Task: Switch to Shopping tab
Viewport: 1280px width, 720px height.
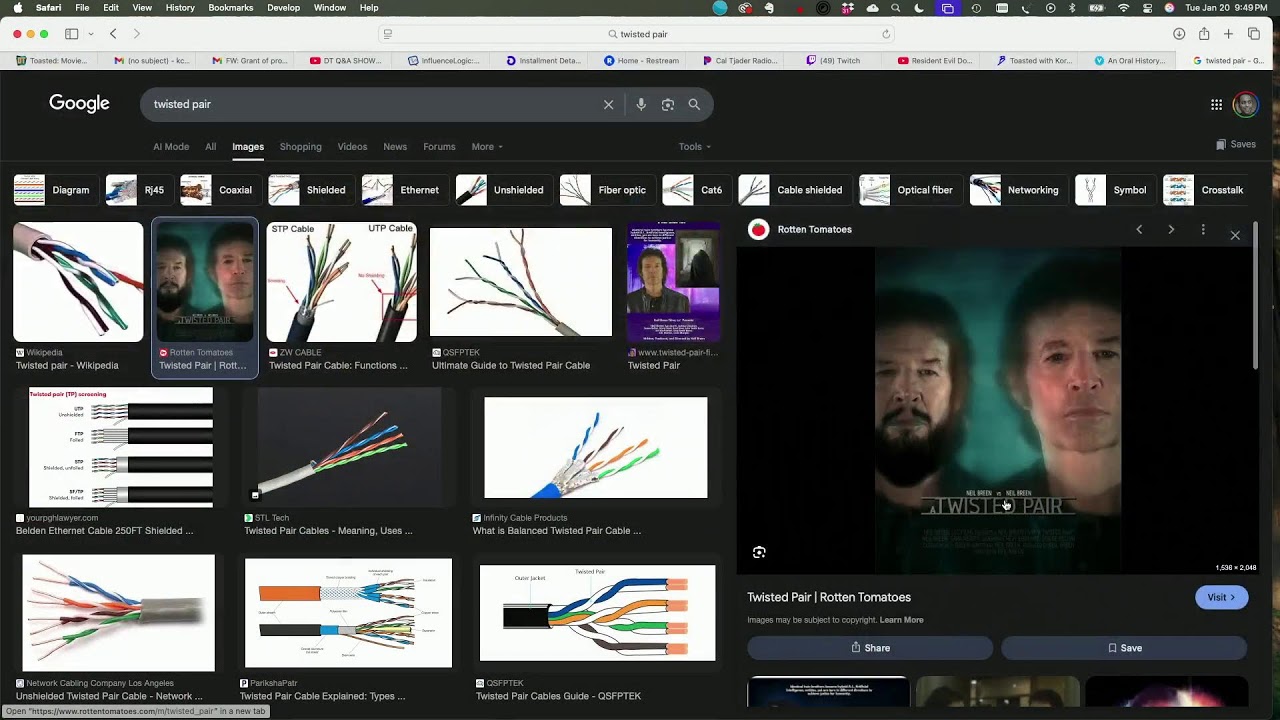Action: [300, 147]
